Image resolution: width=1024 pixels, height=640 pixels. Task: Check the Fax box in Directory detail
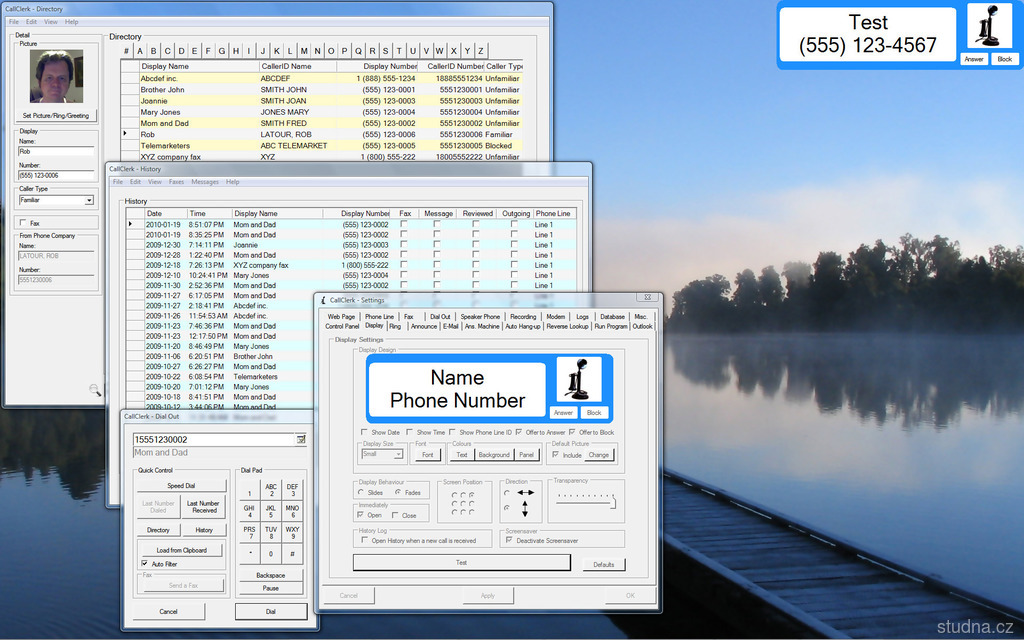(x=24, y=223)
